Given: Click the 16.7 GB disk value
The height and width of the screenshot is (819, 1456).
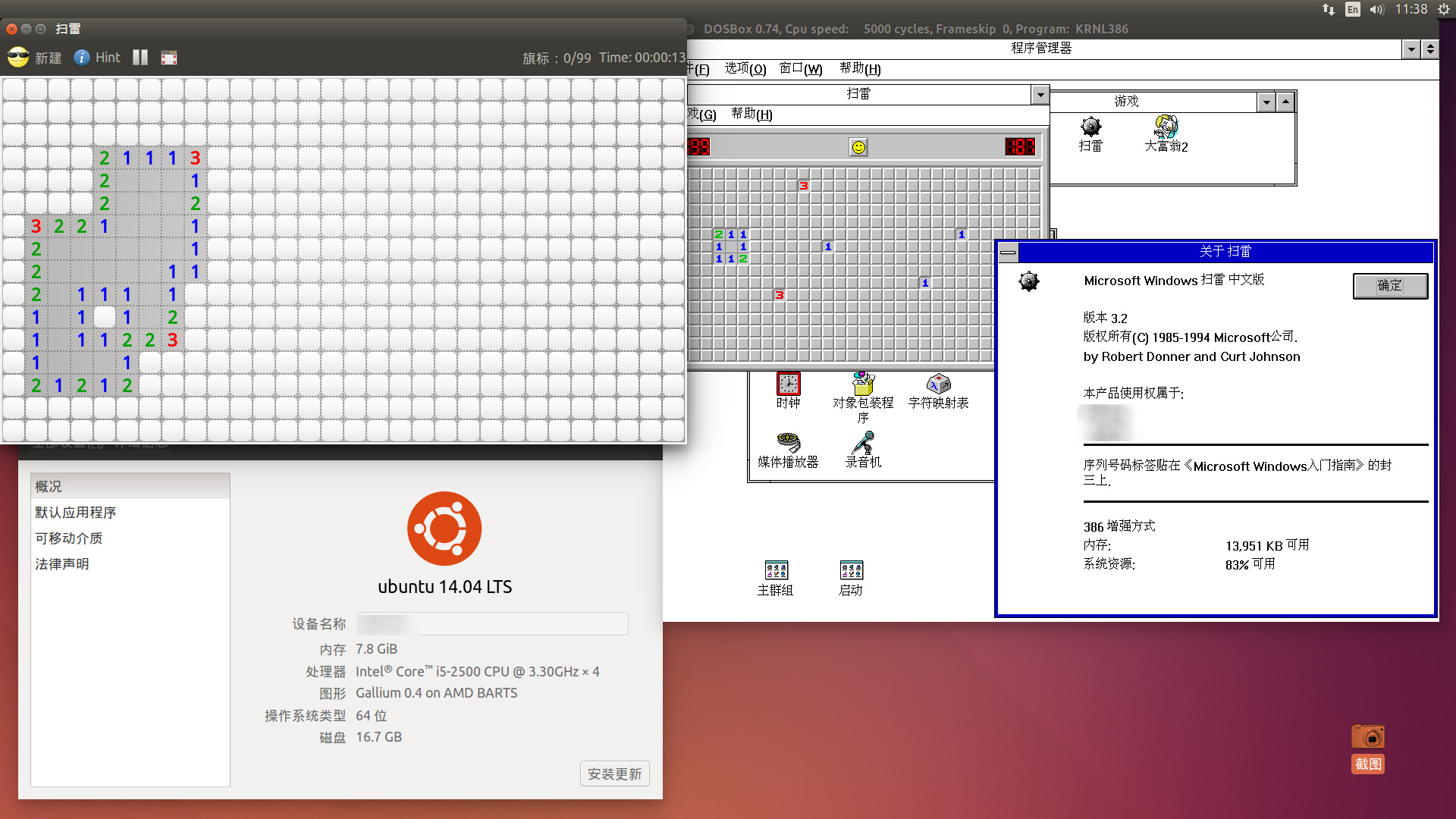Looking at the screenshot, I should click(379, 737).
